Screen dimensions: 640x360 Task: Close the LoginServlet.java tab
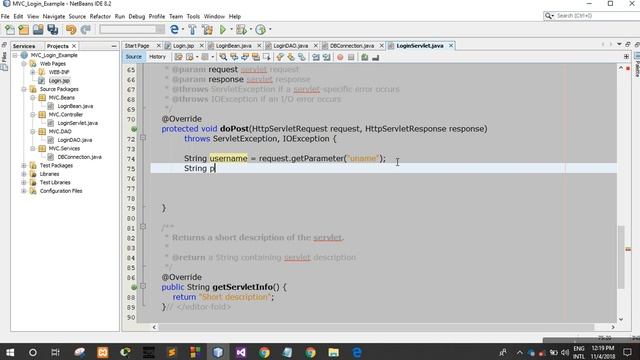451,46
